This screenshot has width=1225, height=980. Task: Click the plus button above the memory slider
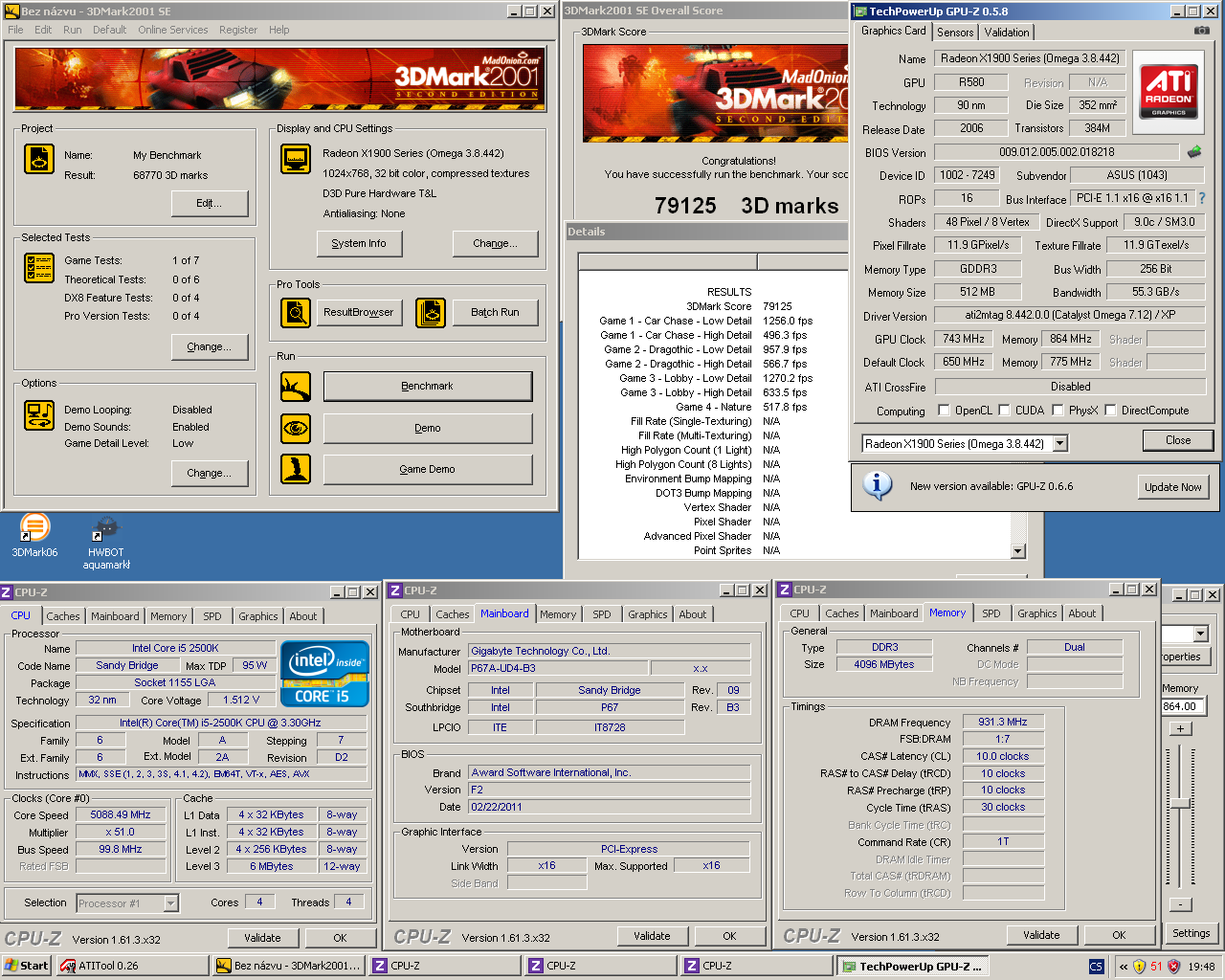(1181, 728)
